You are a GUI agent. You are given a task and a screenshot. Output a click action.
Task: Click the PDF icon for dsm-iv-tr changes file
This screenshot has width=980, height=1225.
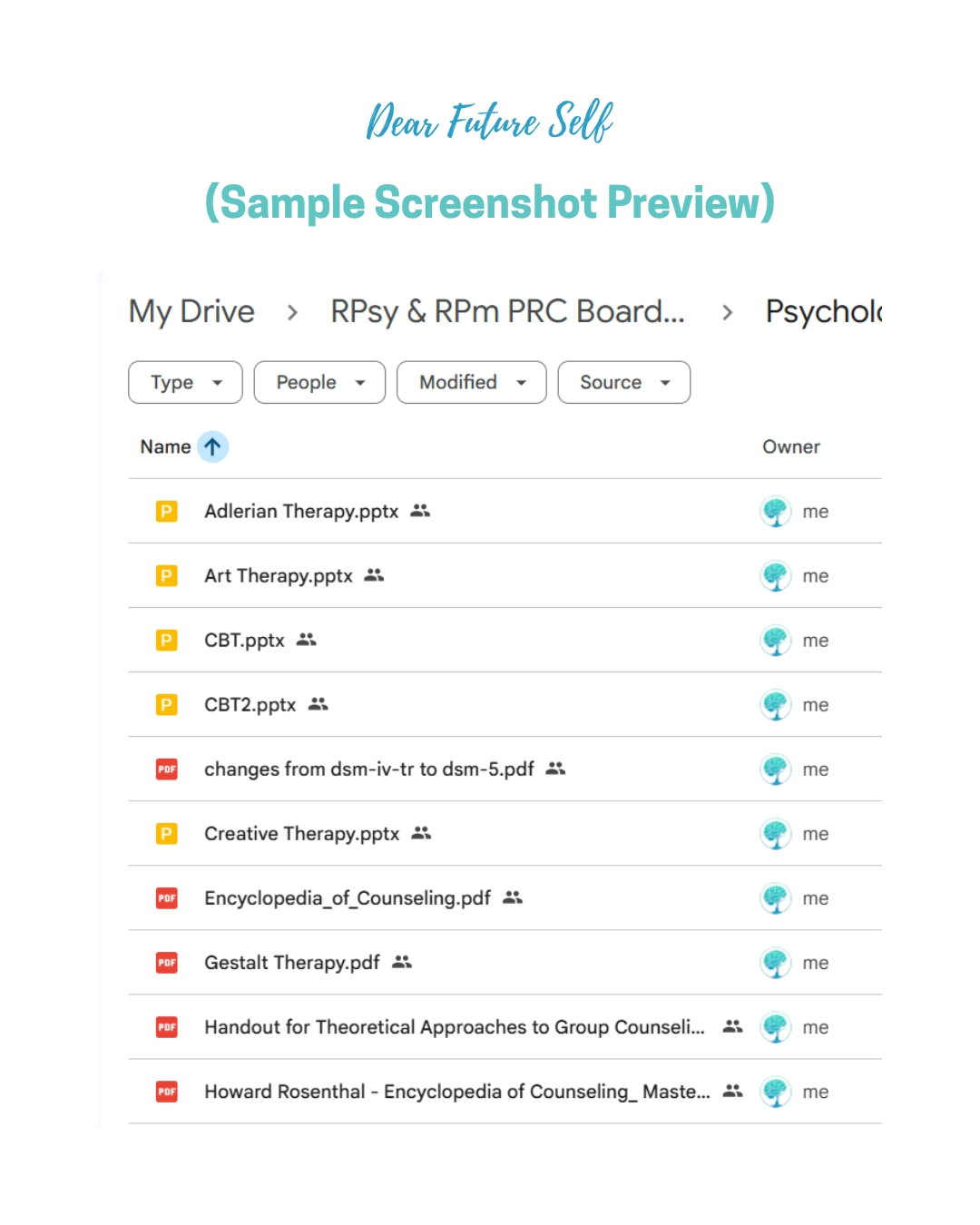(167, 769)
